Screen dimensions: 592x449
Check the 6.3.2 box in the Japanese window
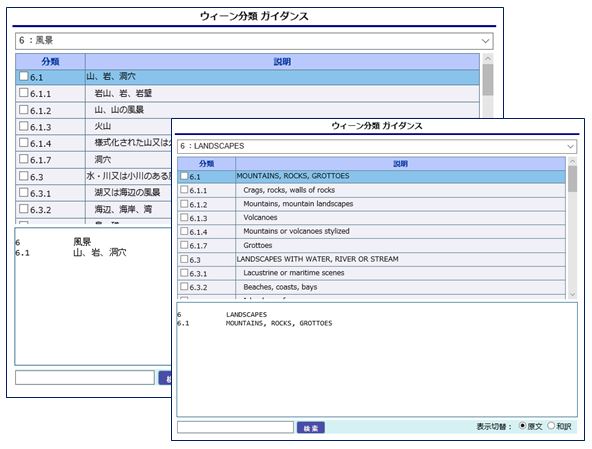(24, 209)
